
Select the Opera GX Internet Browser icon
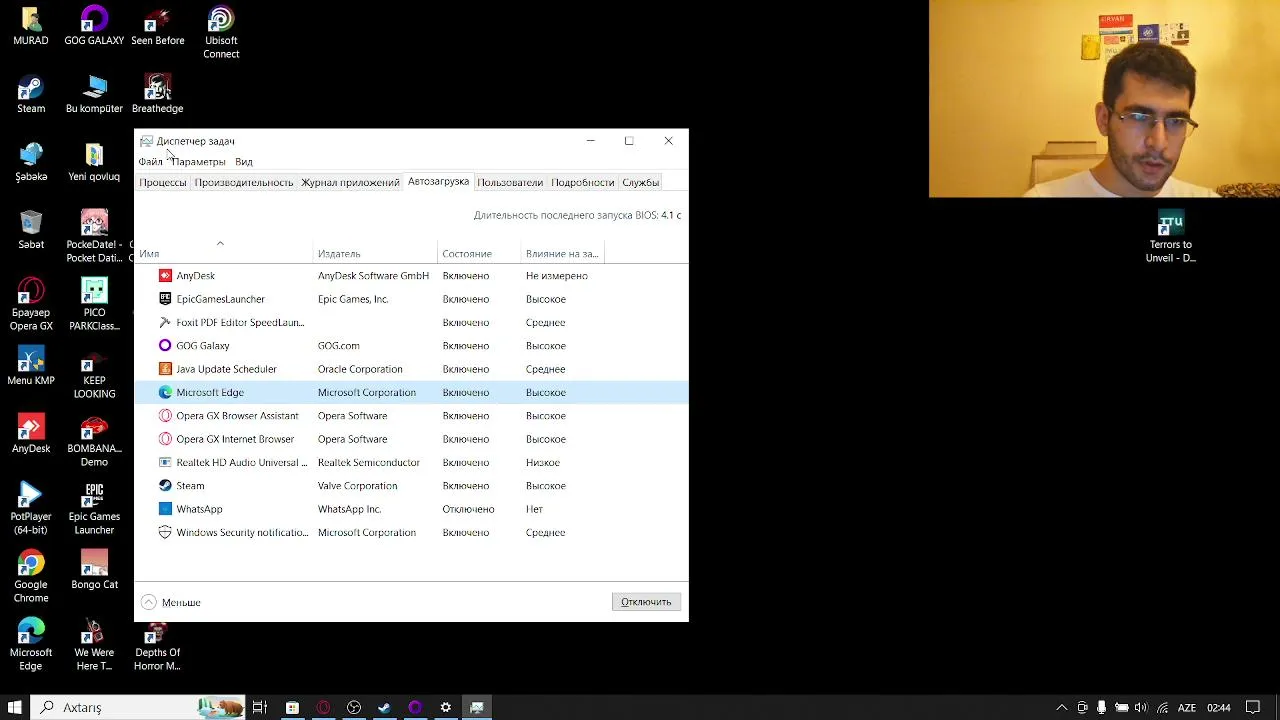165,439
